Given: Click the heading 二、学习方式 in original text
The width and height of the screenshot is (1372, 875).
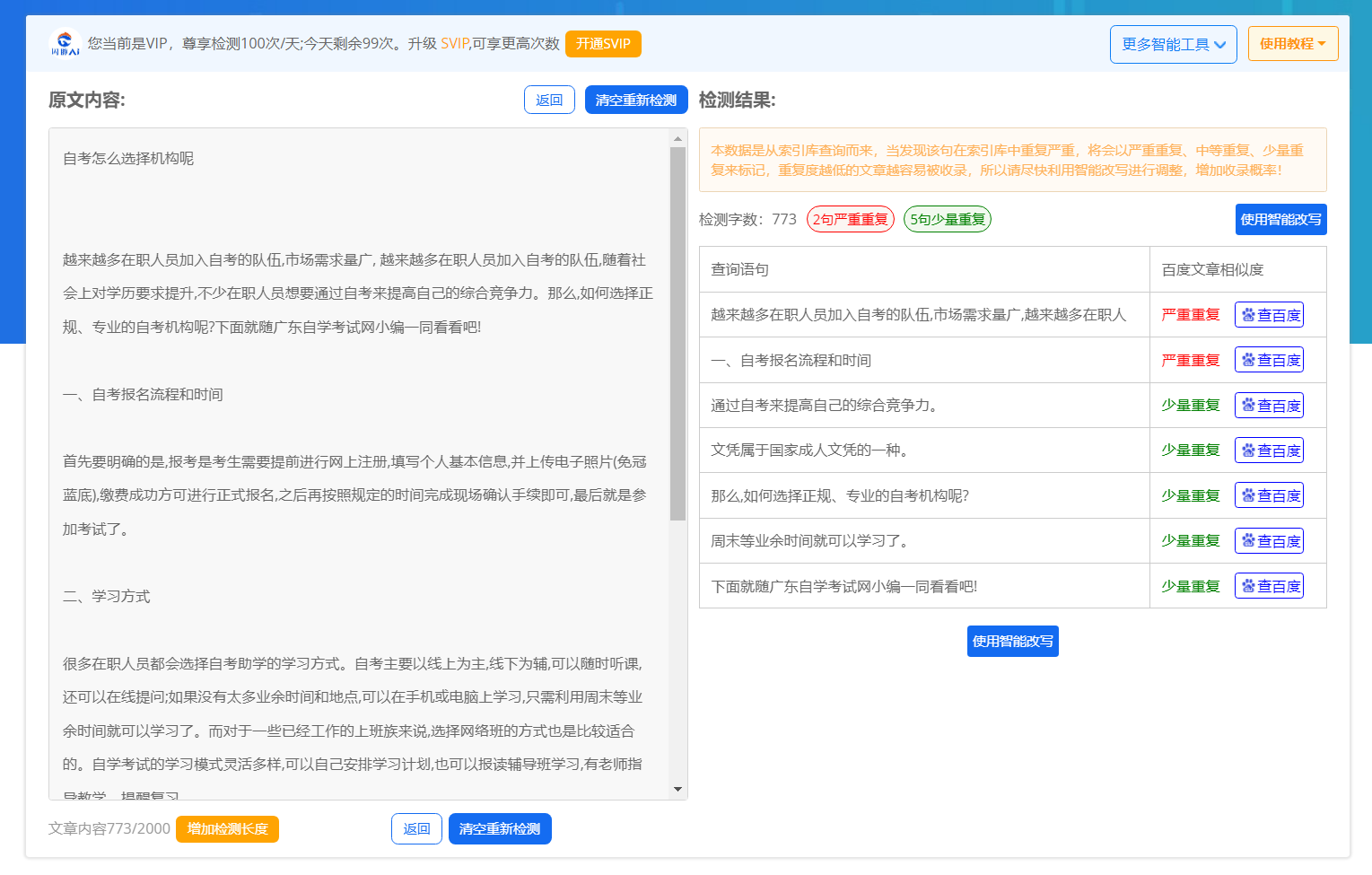Looking at the screenshot, I should click(106, 597).
